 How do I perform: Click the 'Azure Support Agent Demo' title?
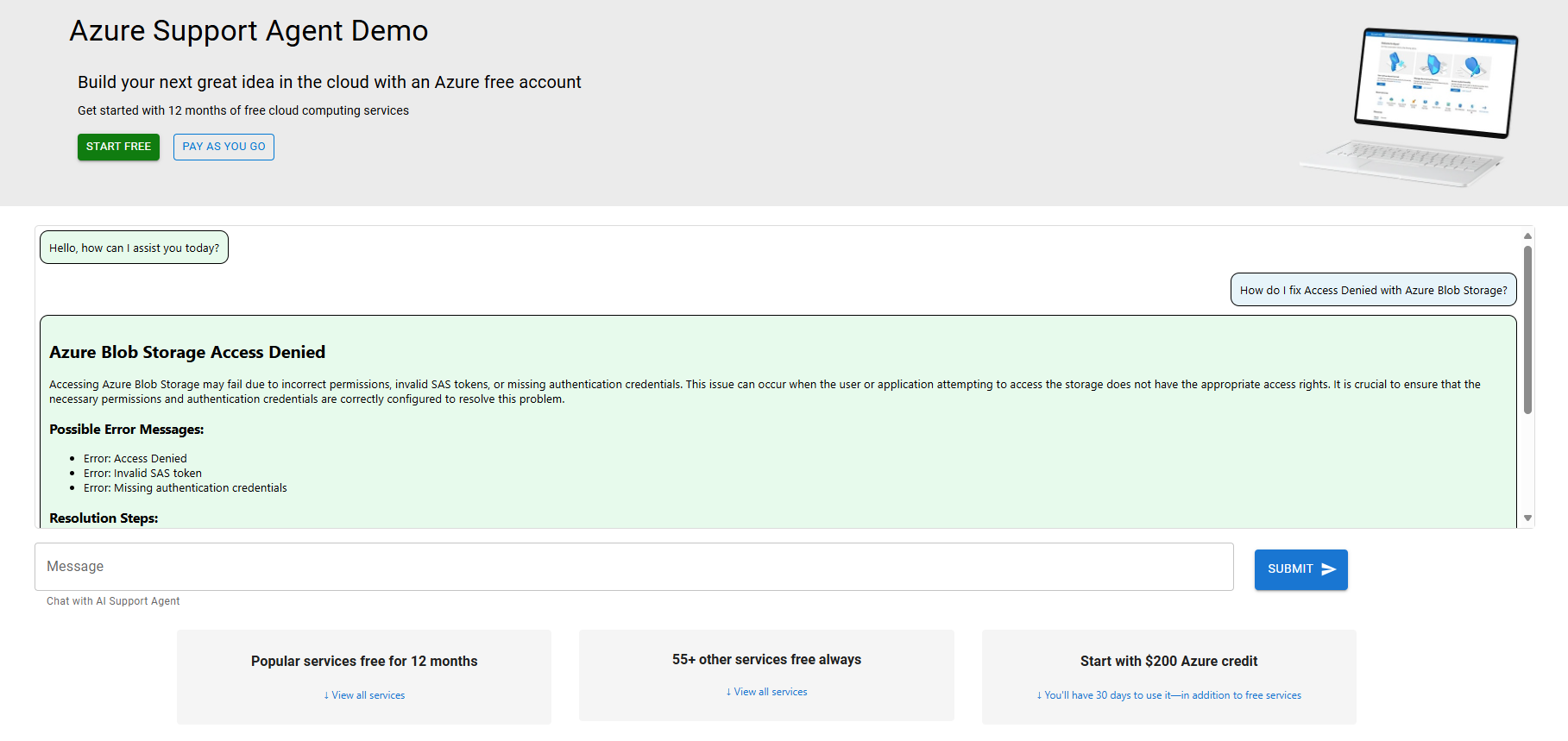click(x=249, y=31)
